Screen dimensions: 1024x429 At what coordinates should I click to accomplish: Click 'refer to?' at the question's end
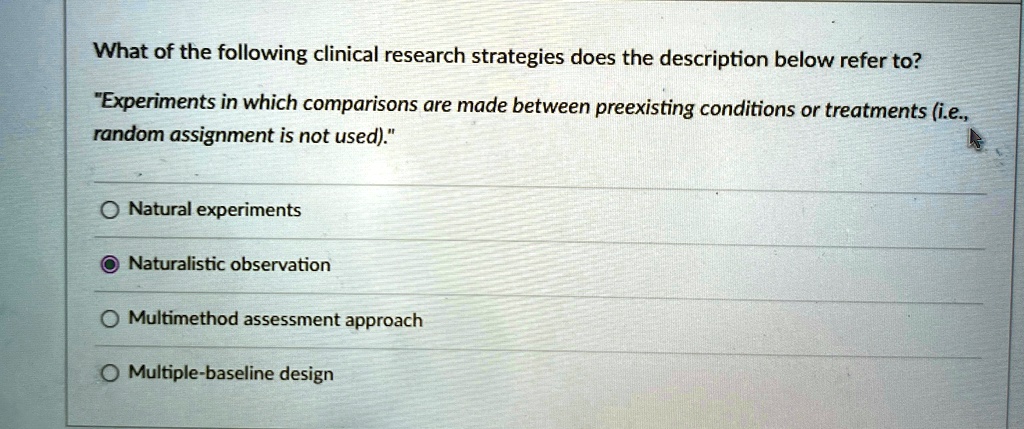pos(880,61)
